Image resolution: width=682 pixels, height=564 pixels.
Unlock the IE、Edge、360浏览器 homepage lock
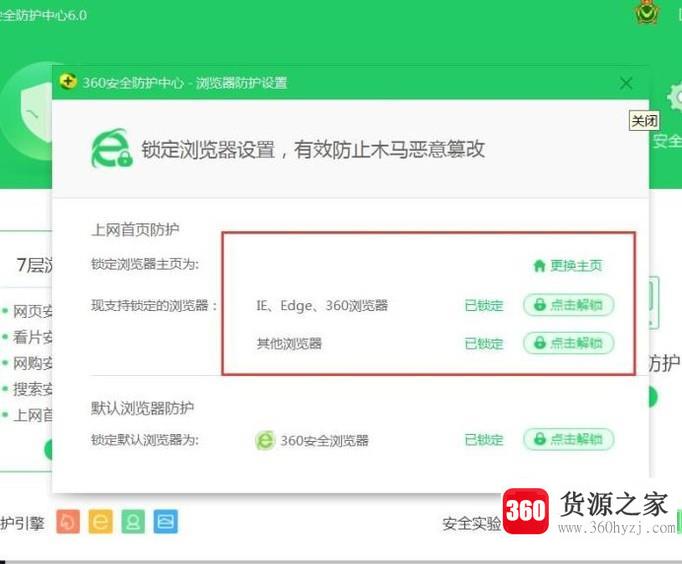coord(568,305)
